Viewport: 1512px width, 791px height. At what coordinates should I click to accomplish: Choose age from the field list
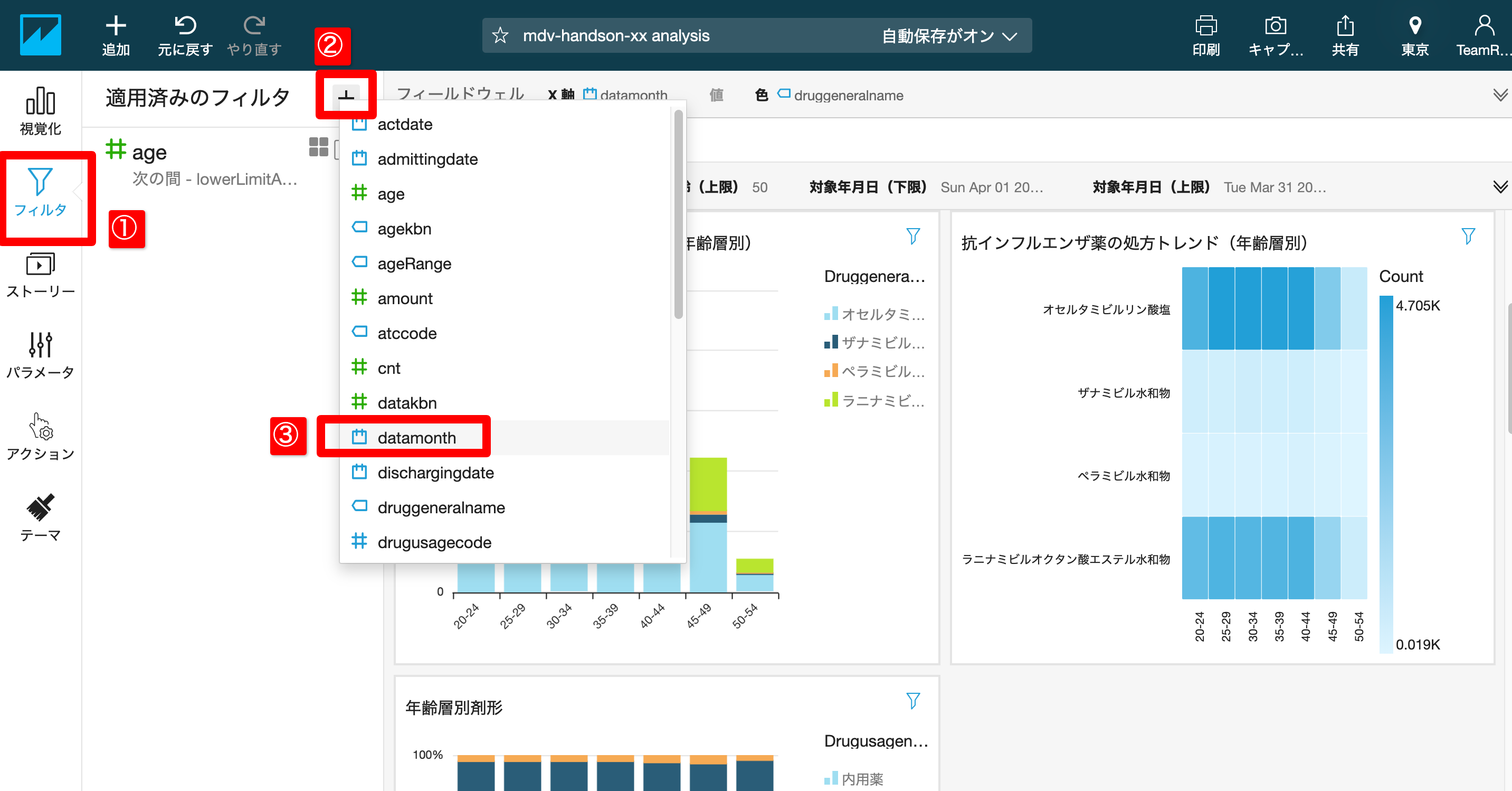(x=505, y=194)
